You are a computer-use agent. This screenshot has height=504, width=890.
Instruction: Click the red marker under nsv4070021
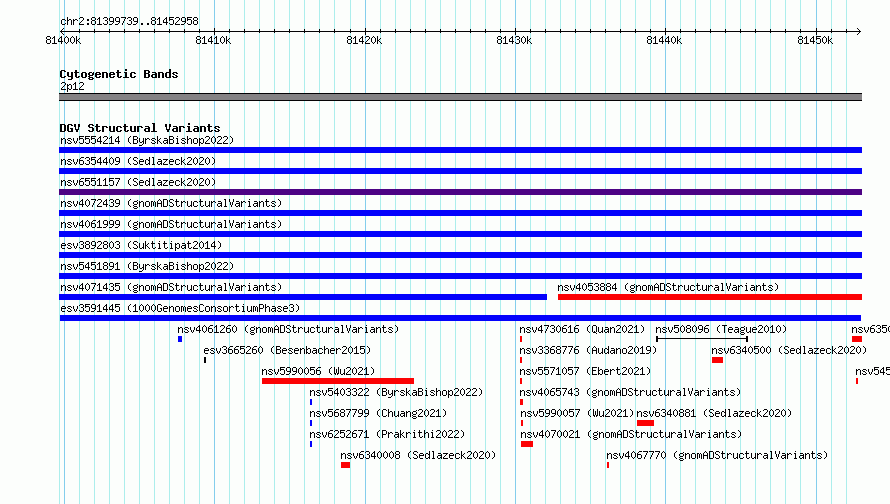[x=527, y=444]
